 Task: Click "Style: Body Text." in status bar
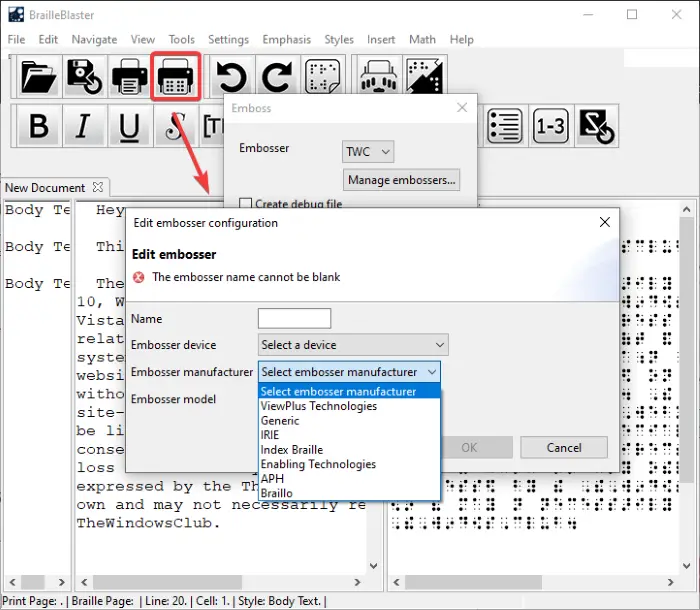coord(279,601)
